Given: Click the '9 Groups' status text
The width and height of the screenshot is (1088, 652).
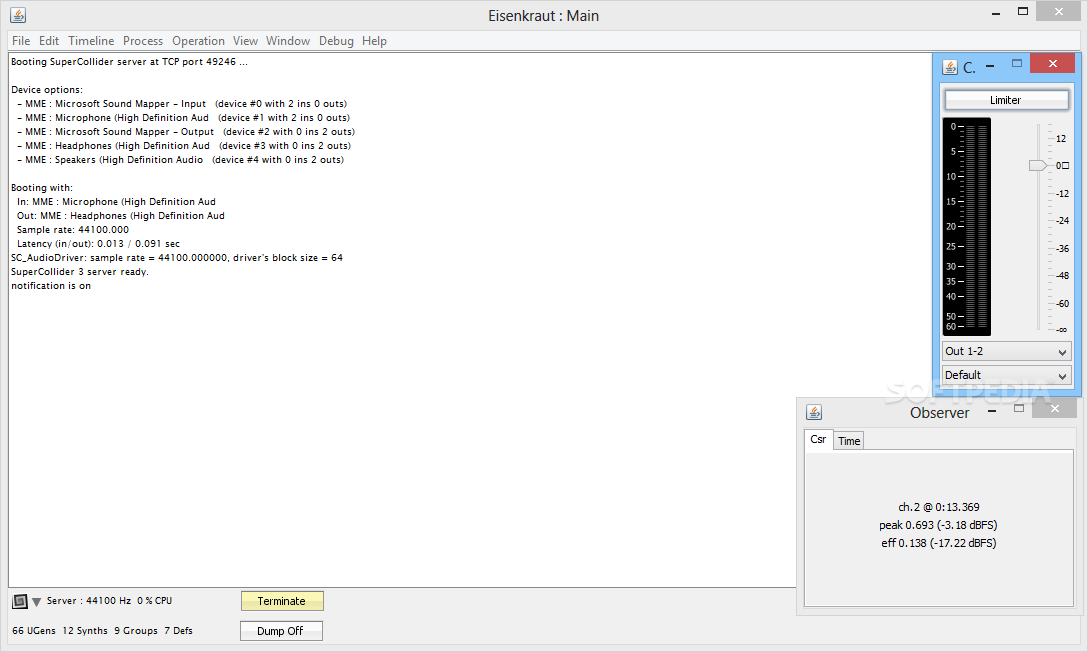Looking at the screenshot, I should pyautogui.click(x=136, y=630).
